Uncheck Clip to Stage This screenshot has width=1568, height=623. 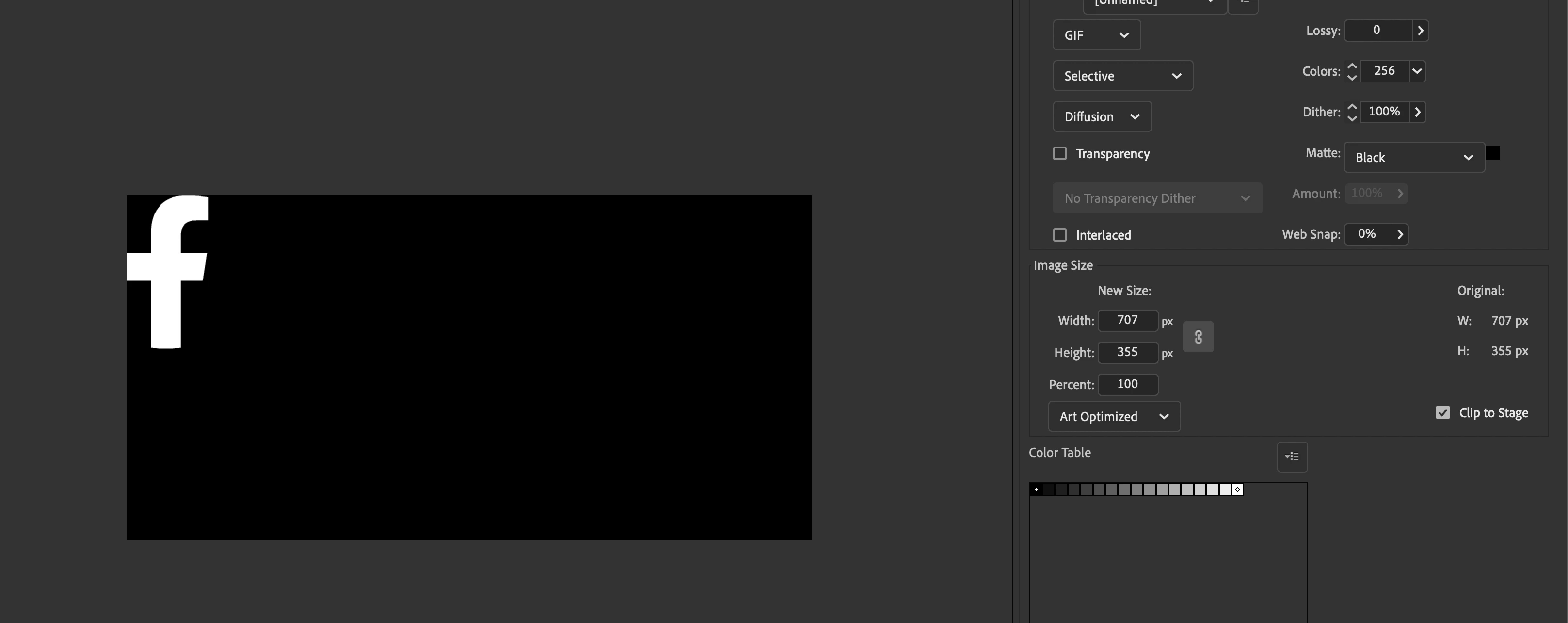(x=1442, y=413)
